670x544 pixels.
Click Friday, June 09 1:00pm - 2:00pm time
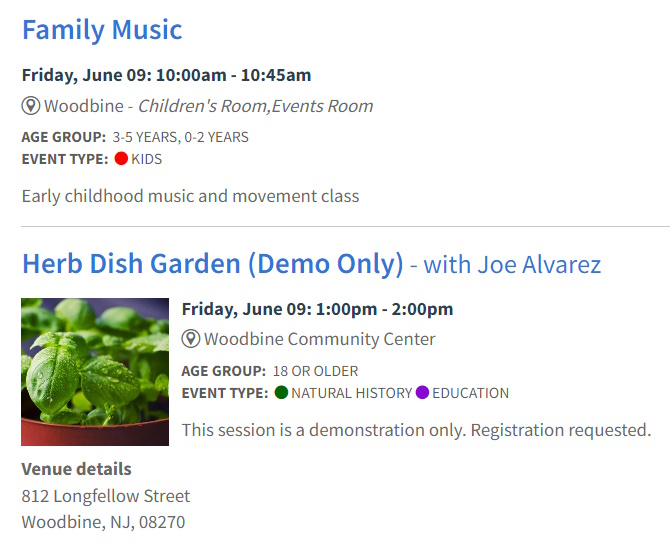coord(317,309)
